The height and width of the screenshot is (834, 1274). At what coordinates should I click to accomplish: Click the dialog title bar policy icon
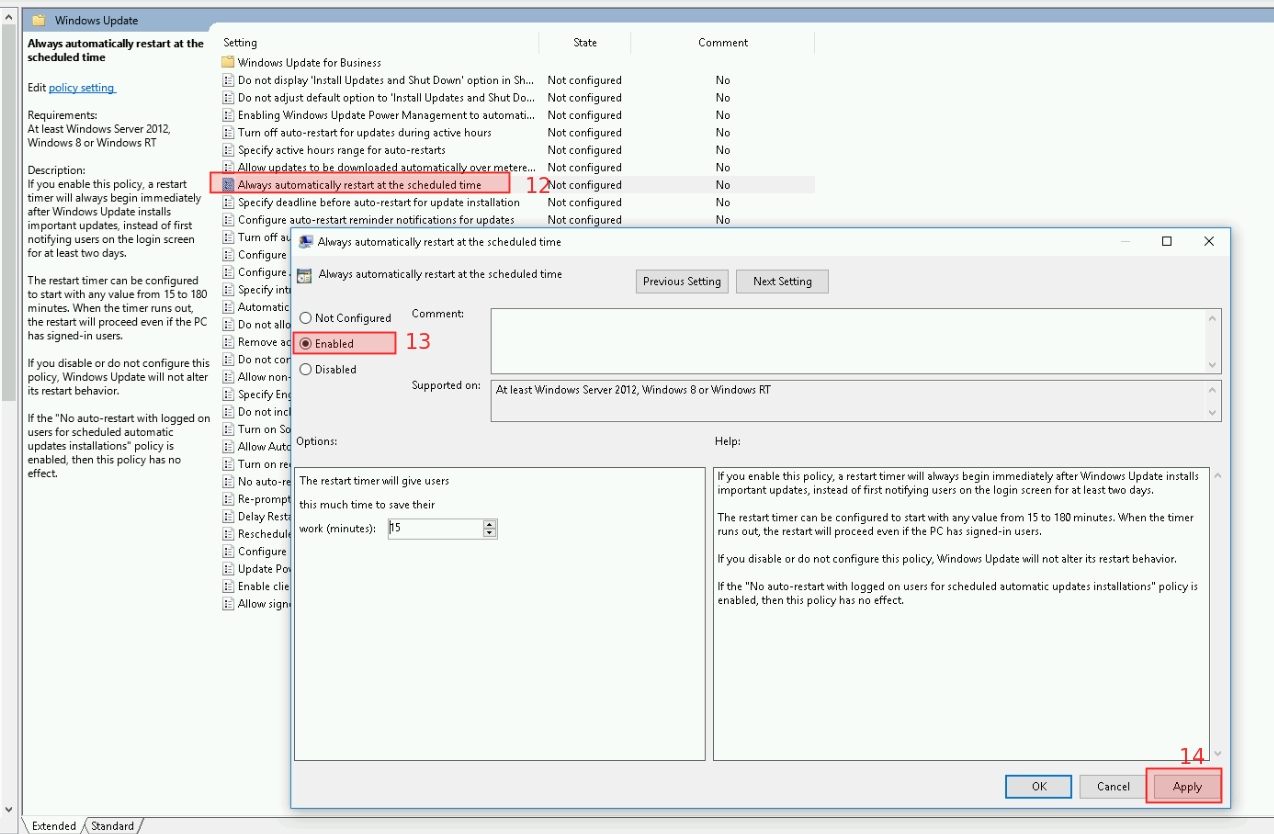tap(306, 242)
